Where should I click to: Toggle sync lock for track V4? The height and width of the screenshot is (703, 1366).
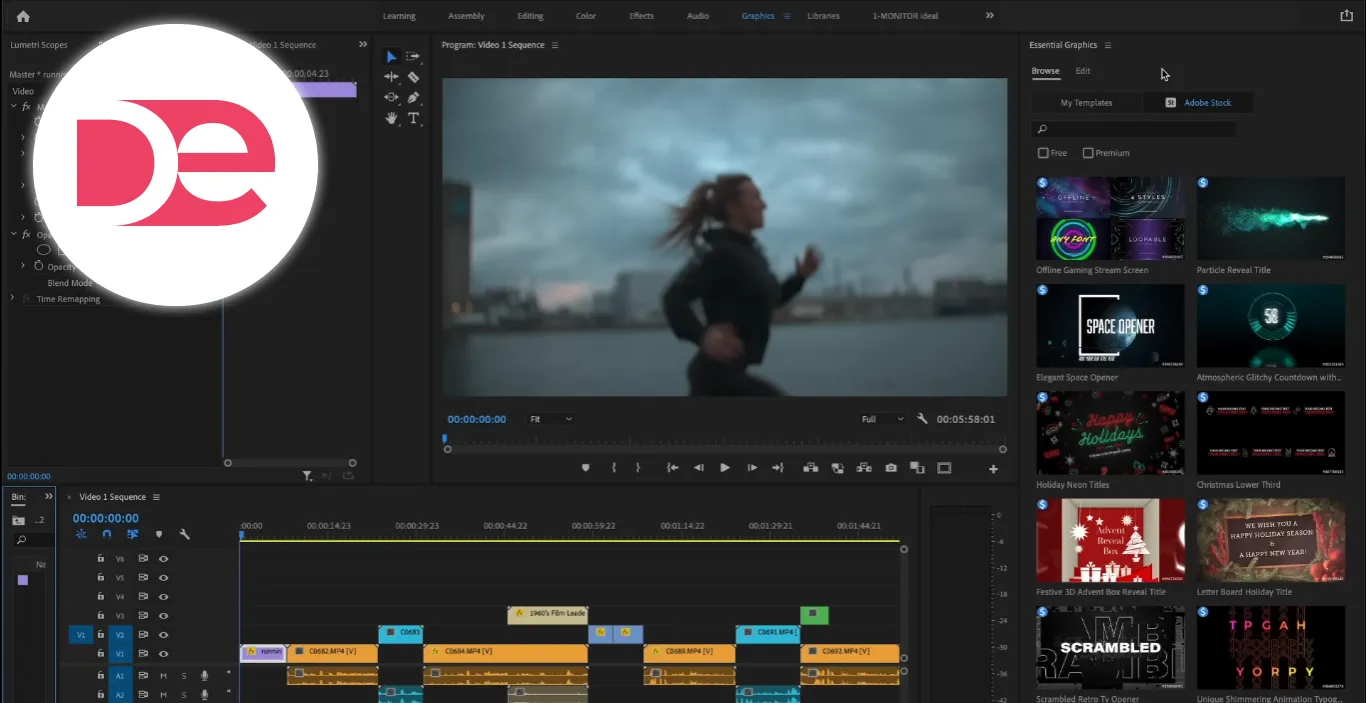[143, 597]
